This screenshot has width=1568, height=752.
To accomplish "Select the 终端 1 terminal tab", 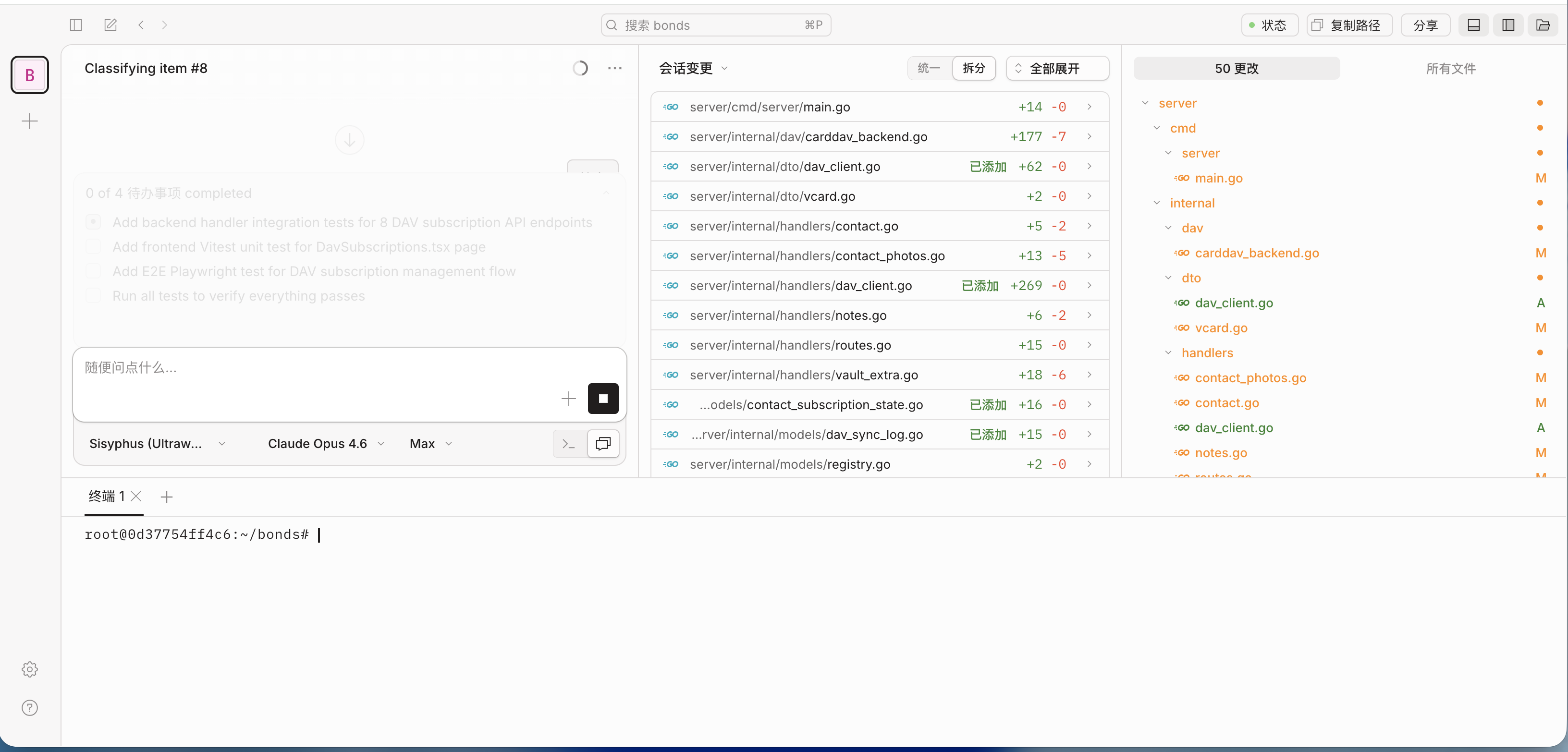I will [x=107, y=497].
